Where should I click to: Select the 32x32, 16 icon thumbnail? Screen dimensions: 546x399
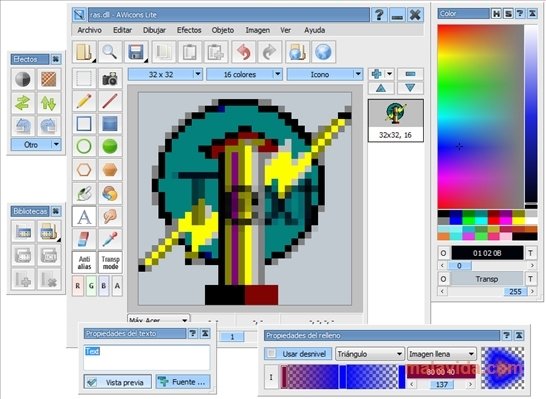click(396, 120)
